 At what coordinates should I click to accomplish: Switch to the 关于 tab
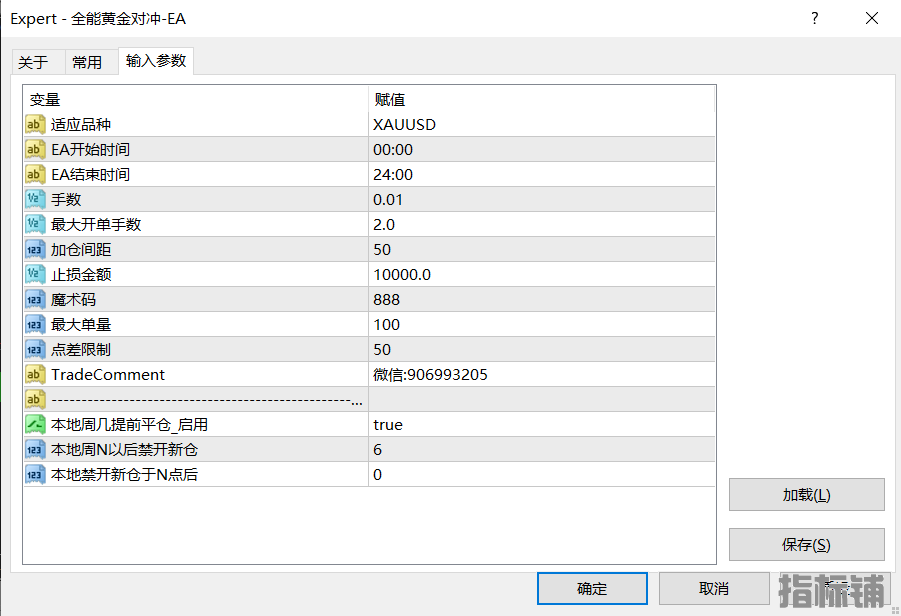click(x=33, y=62)
